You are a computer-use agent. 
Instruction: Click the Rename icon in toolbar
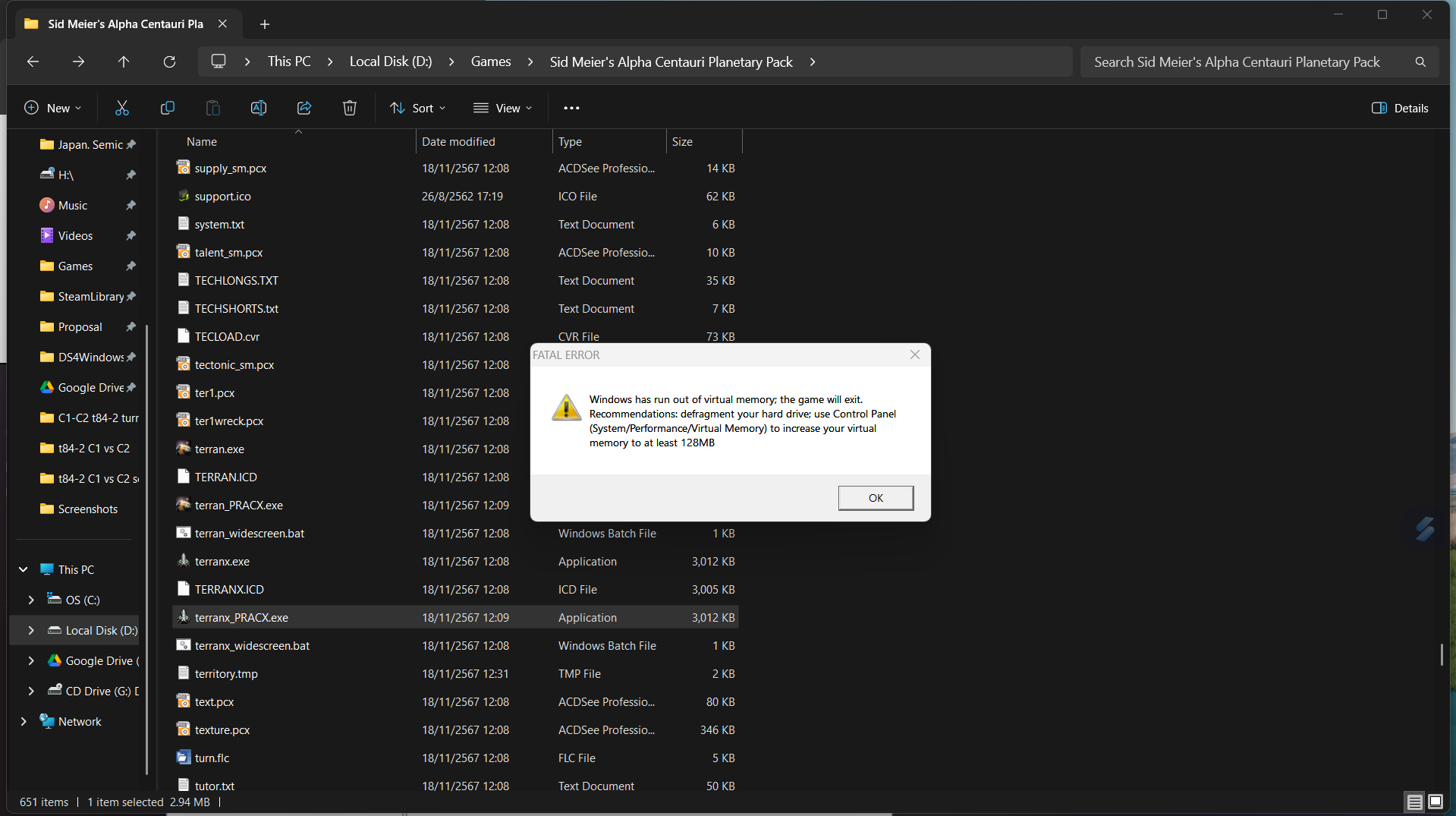(259, 108)
